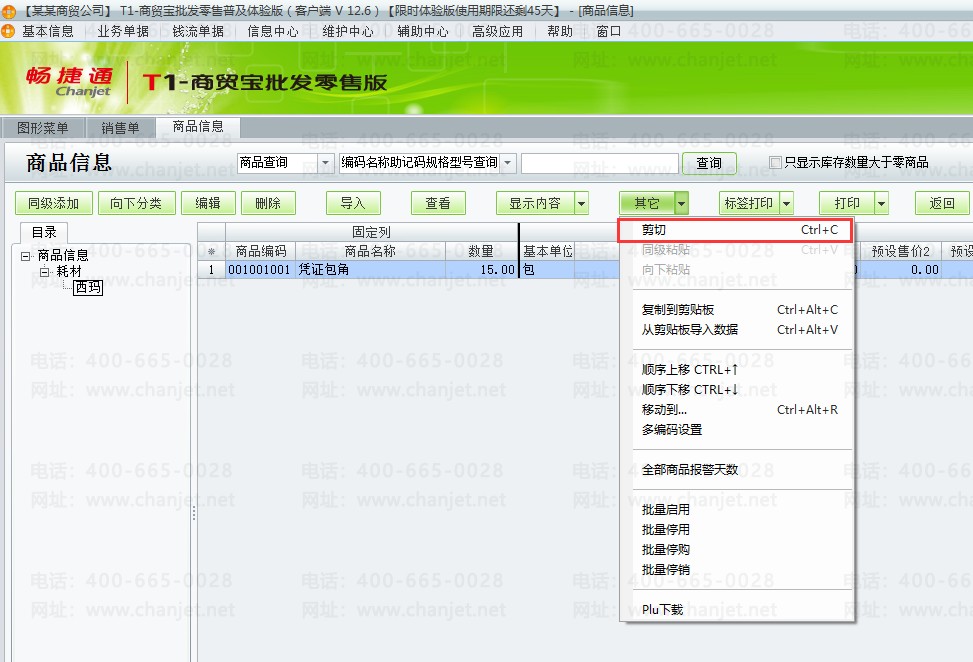Expand the 显示内容 dropdown arrow
This screenshot has width=973, height=662.
(x=581, y=204)
